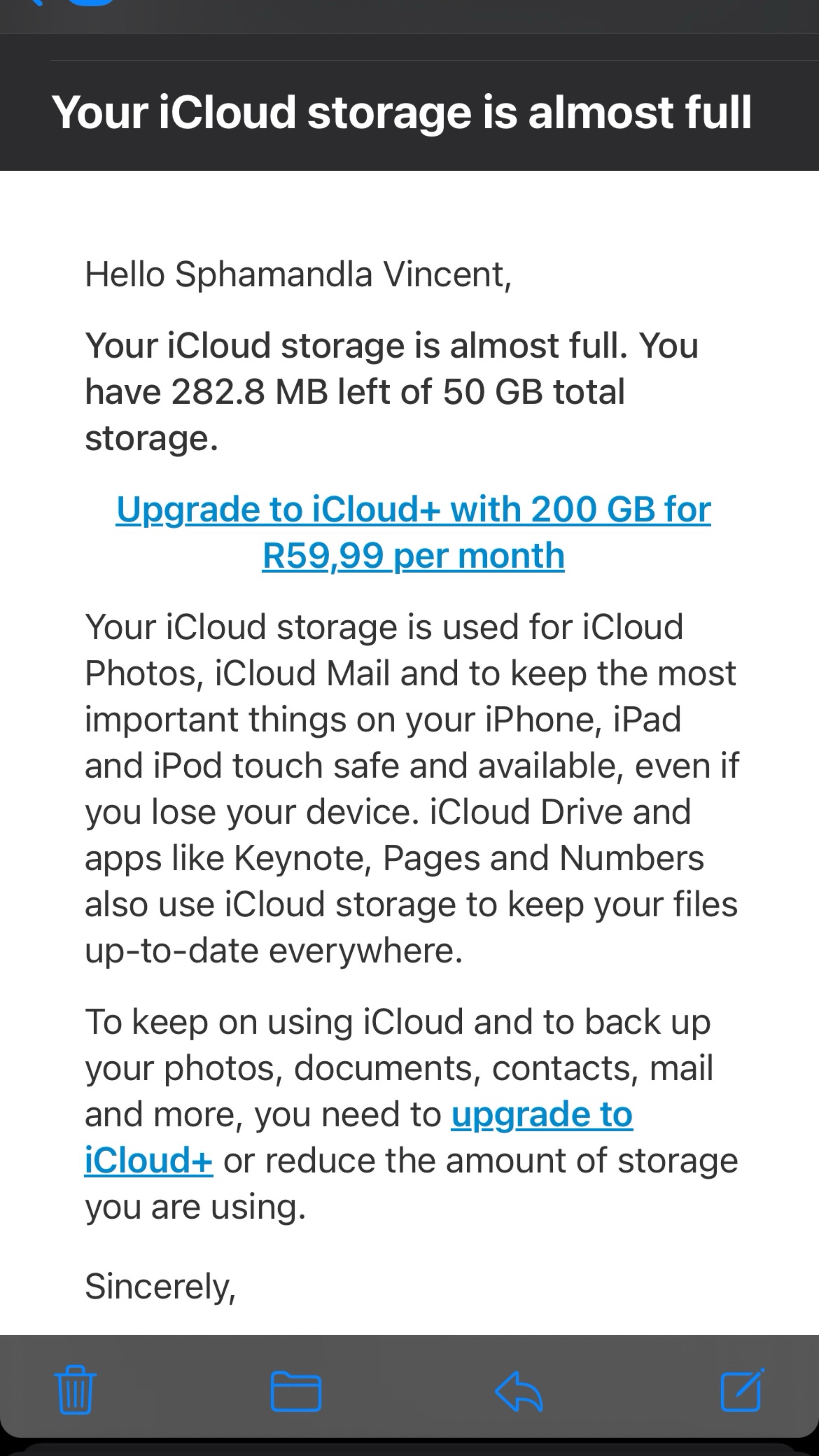Viewport: 819px width, 1456px height.
Task: Select the "Hello Sphamandla Vincent" greeting line
Action: 298,274
